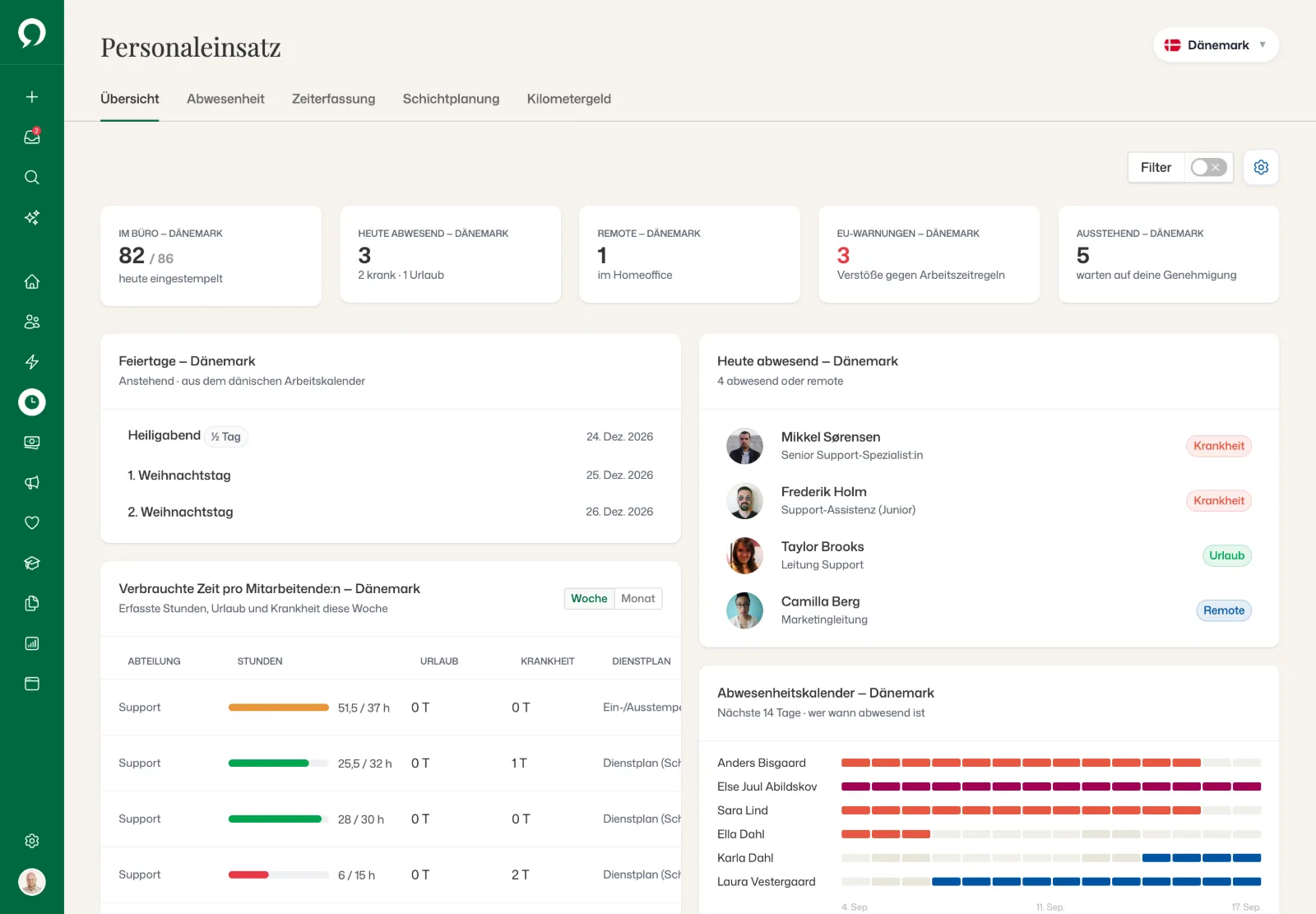Go to the Schichtplanung tab
Screen dimensions: 1316x914
451,99
